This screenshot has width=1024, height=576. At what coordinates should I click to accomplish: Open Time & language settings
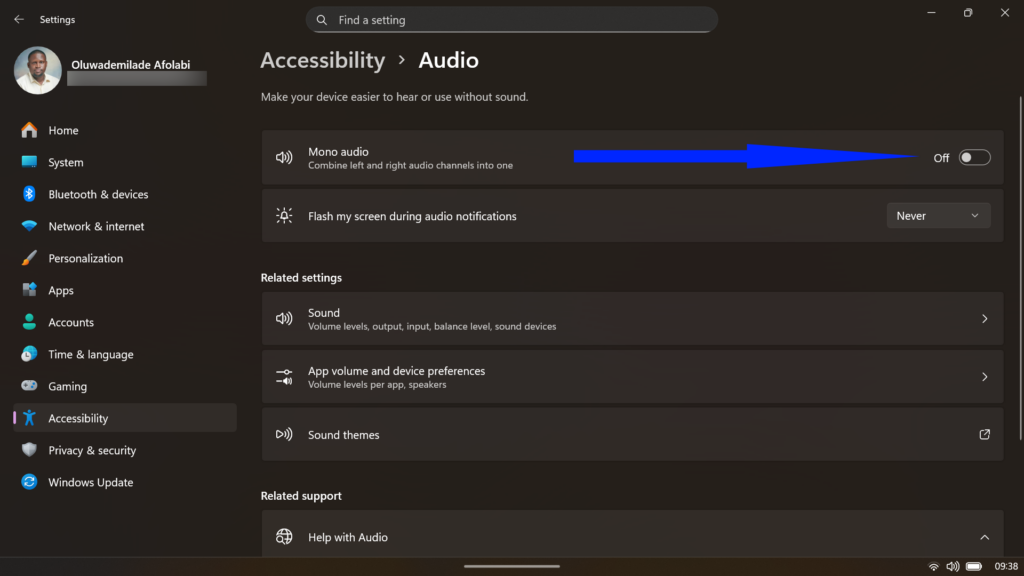point(27,354)
